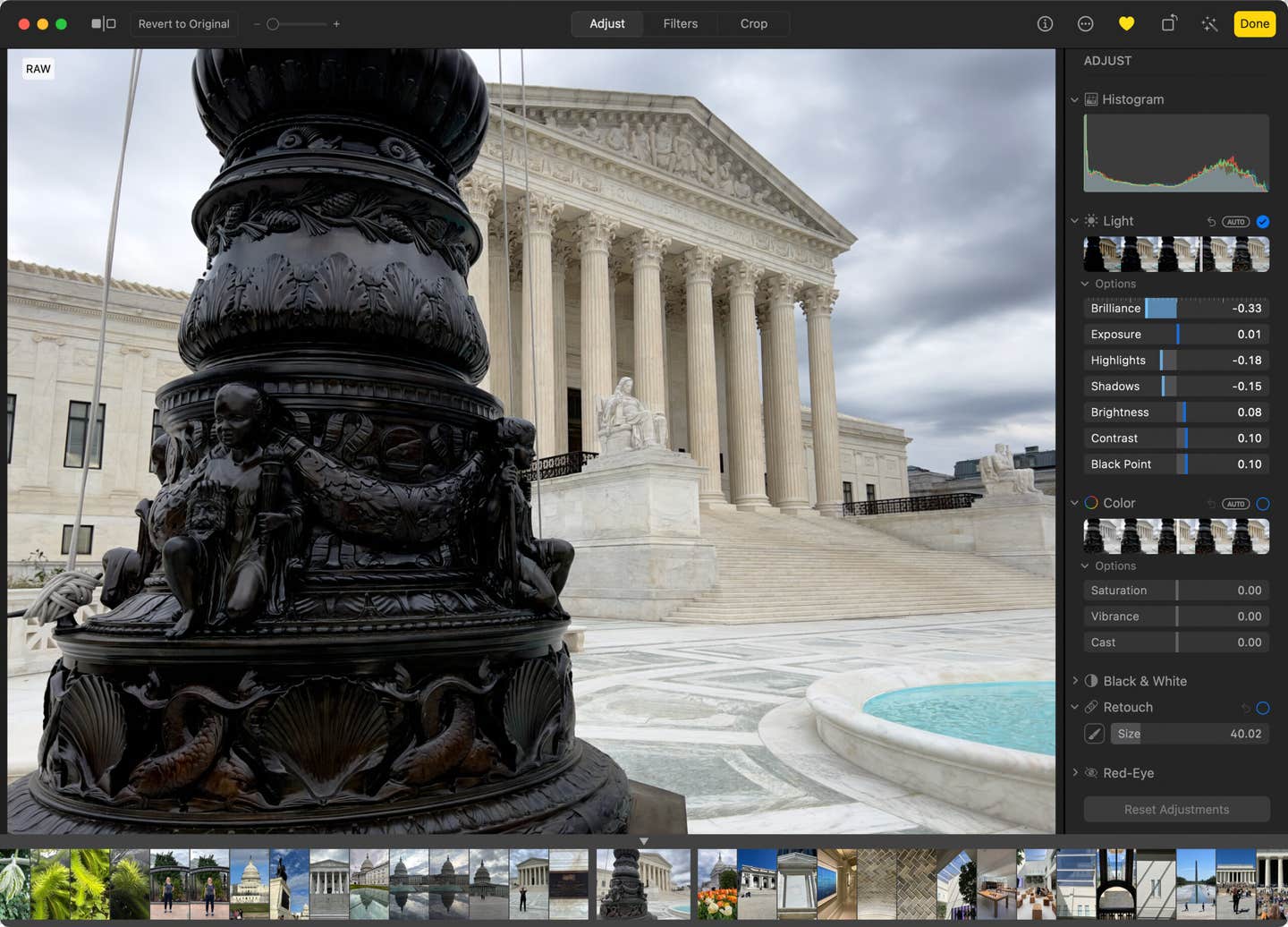This screenshot has height=927, width=1288.
Task: Click the Color wheel icon
Action: pos(1090,503)
